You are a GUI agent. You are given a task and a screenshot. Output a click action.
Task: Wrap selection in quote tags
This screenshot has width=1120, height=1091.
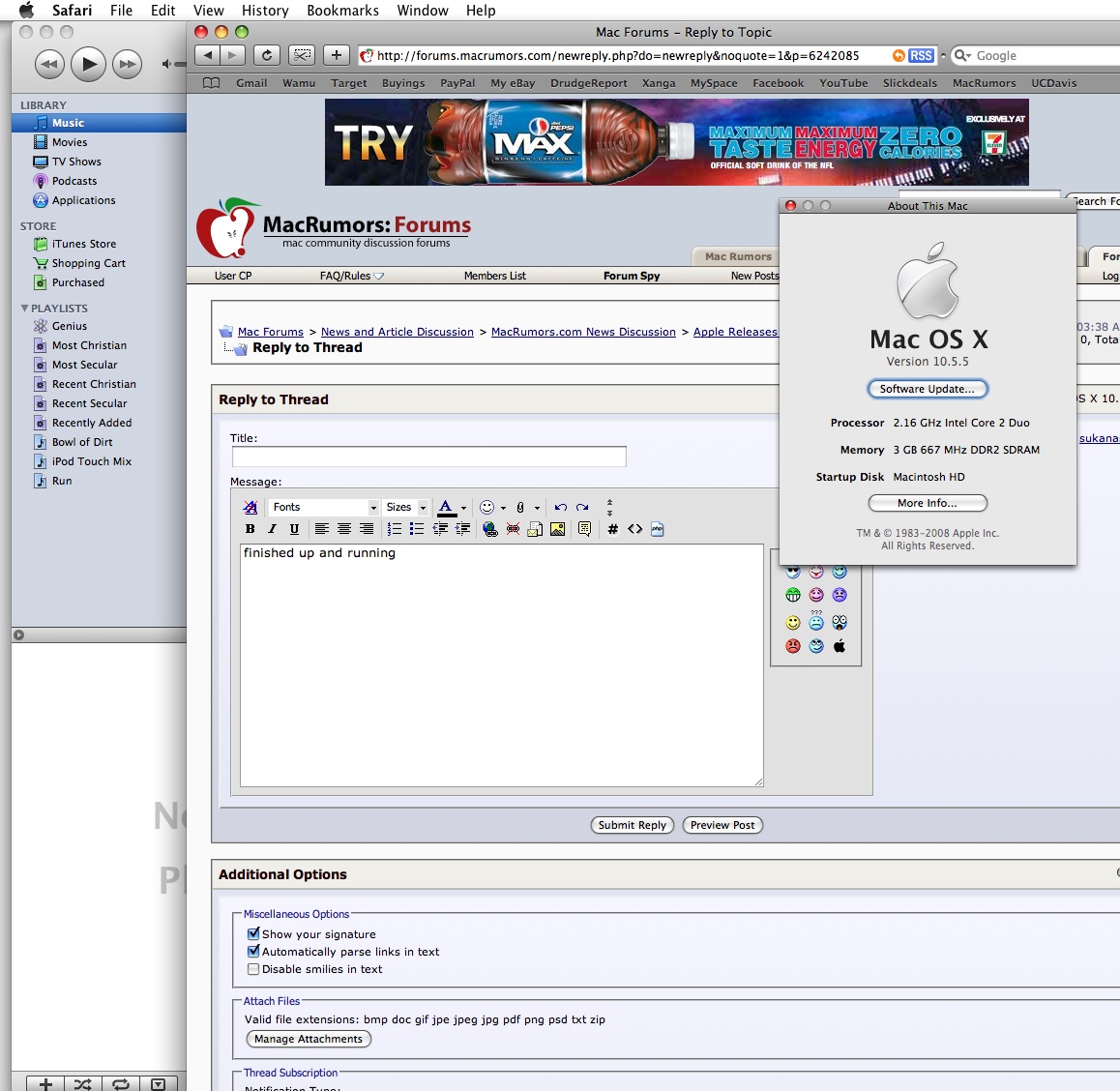pos(584,529)
